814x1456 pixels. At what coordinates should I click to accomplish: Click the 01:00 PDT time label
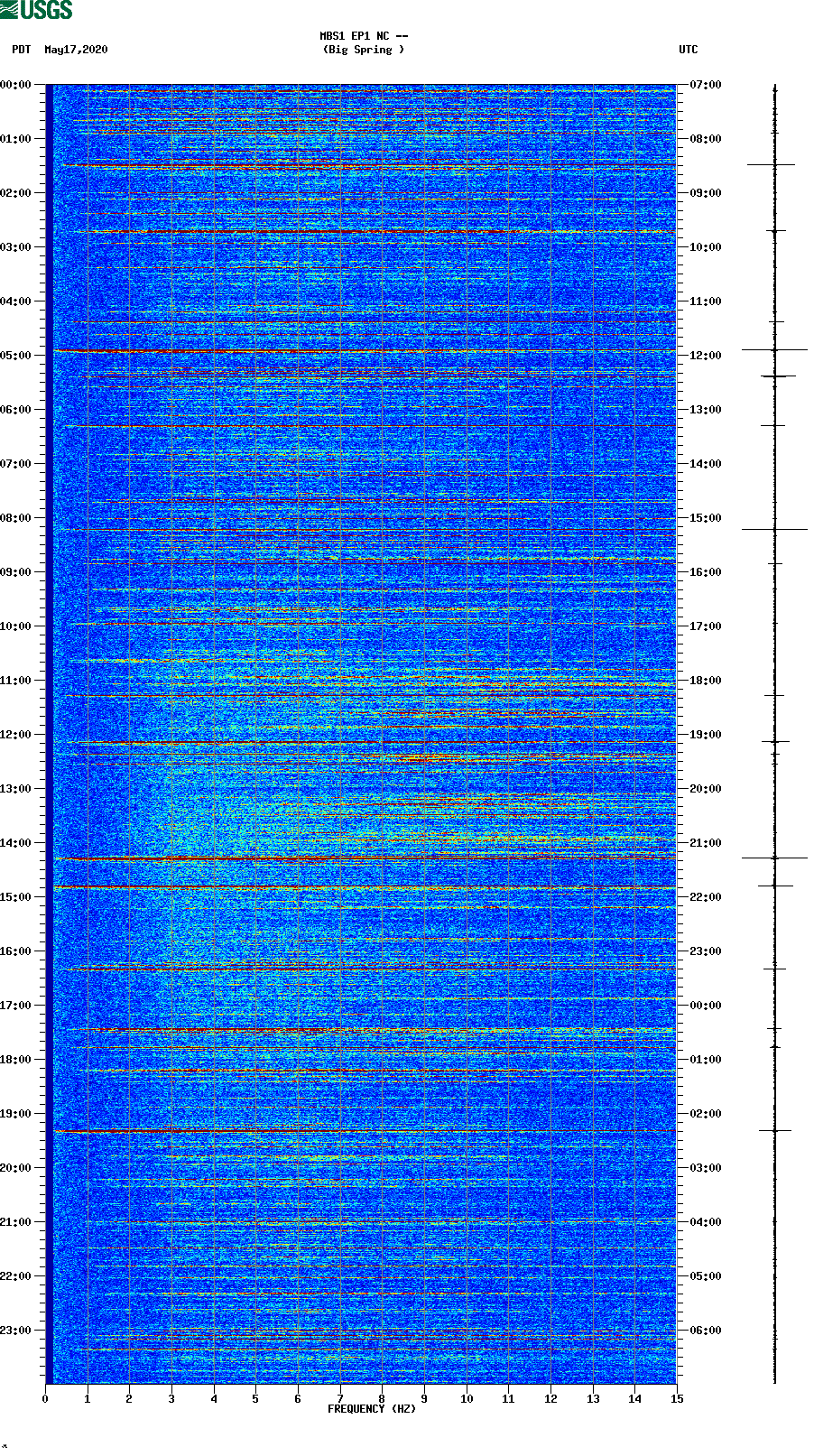[x=16, y=139]
